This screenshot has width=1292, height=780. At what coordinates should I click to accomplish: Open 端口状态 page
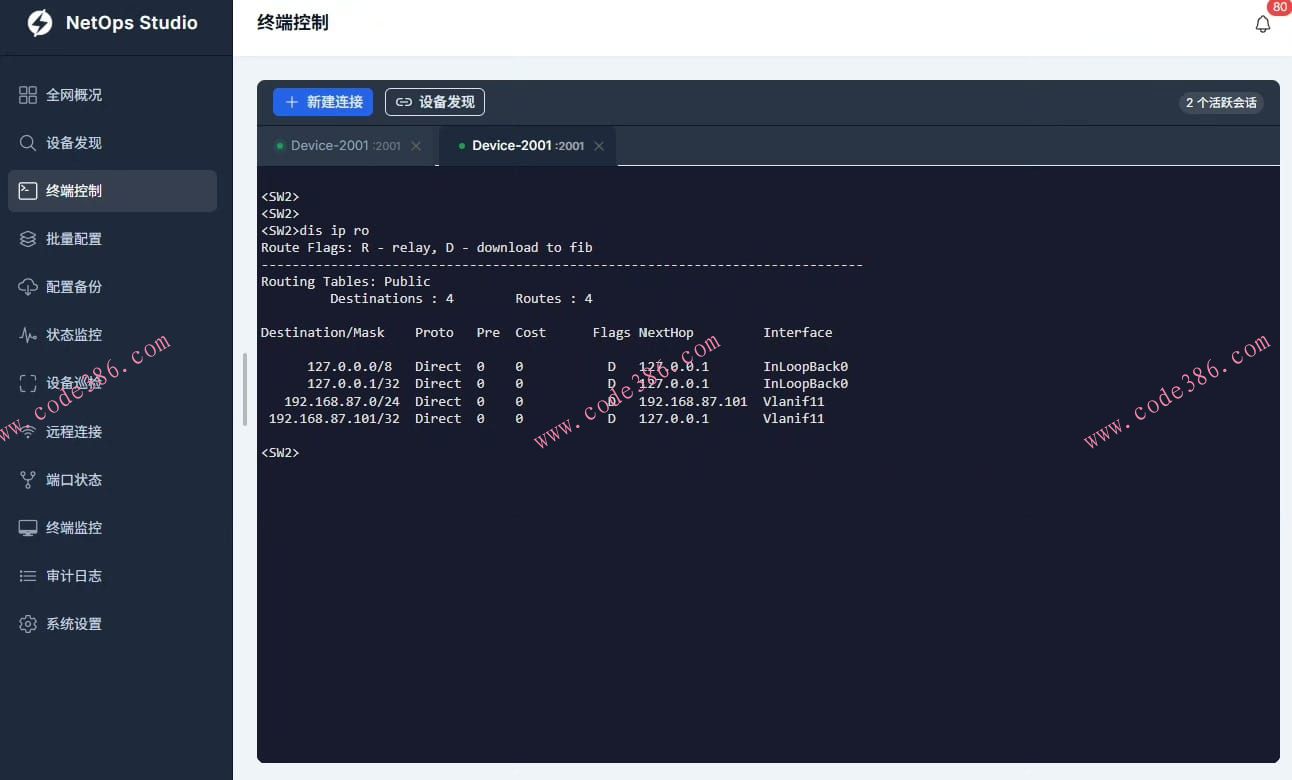pyautogui.click(x=112, y=480)
